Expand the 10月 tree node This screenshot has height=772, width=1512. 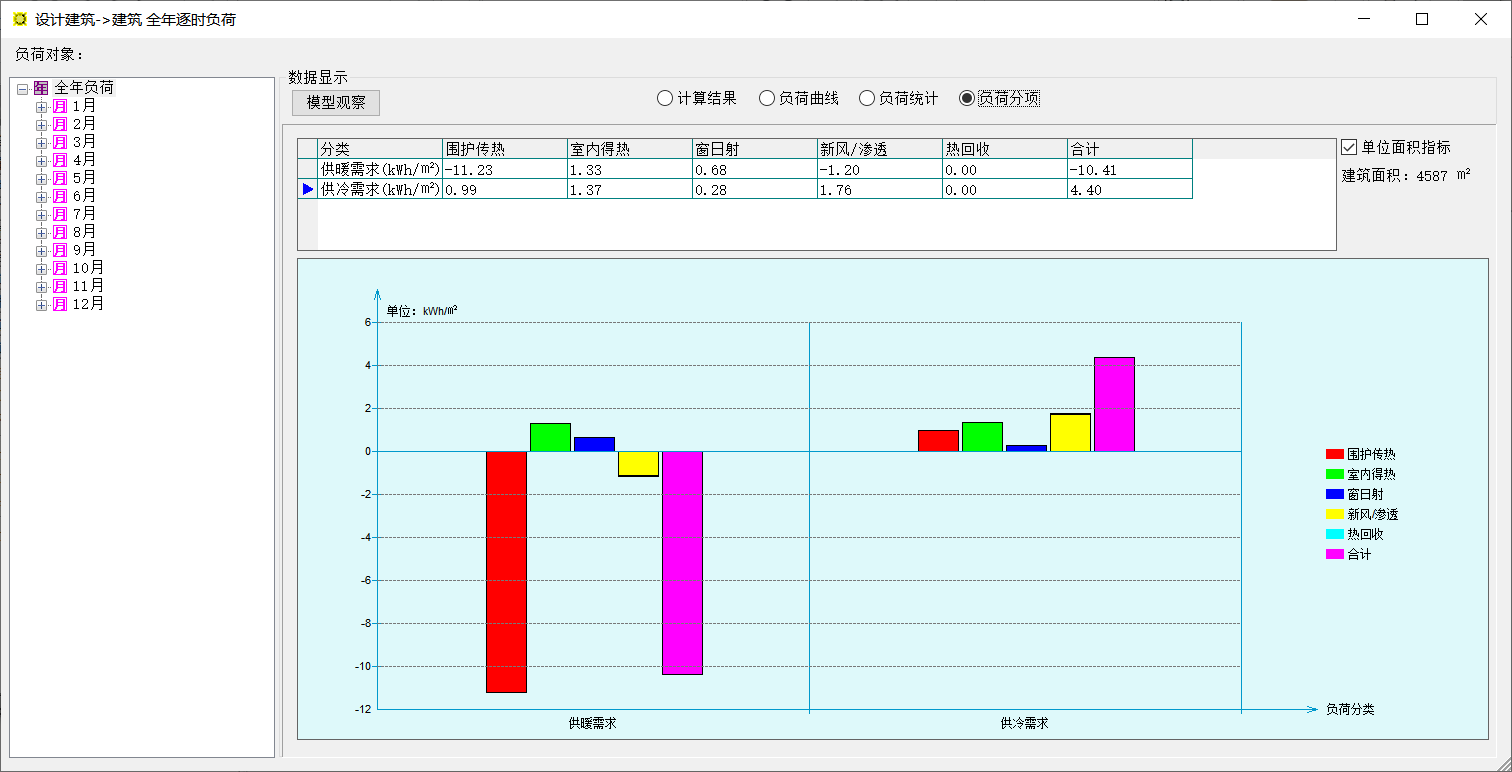(41, 268)
